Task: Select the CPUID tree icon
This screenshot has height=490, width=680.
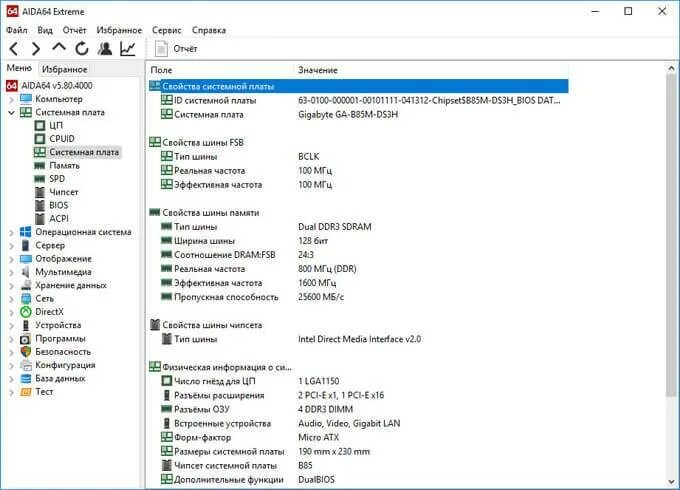Action: pos(39,139)
